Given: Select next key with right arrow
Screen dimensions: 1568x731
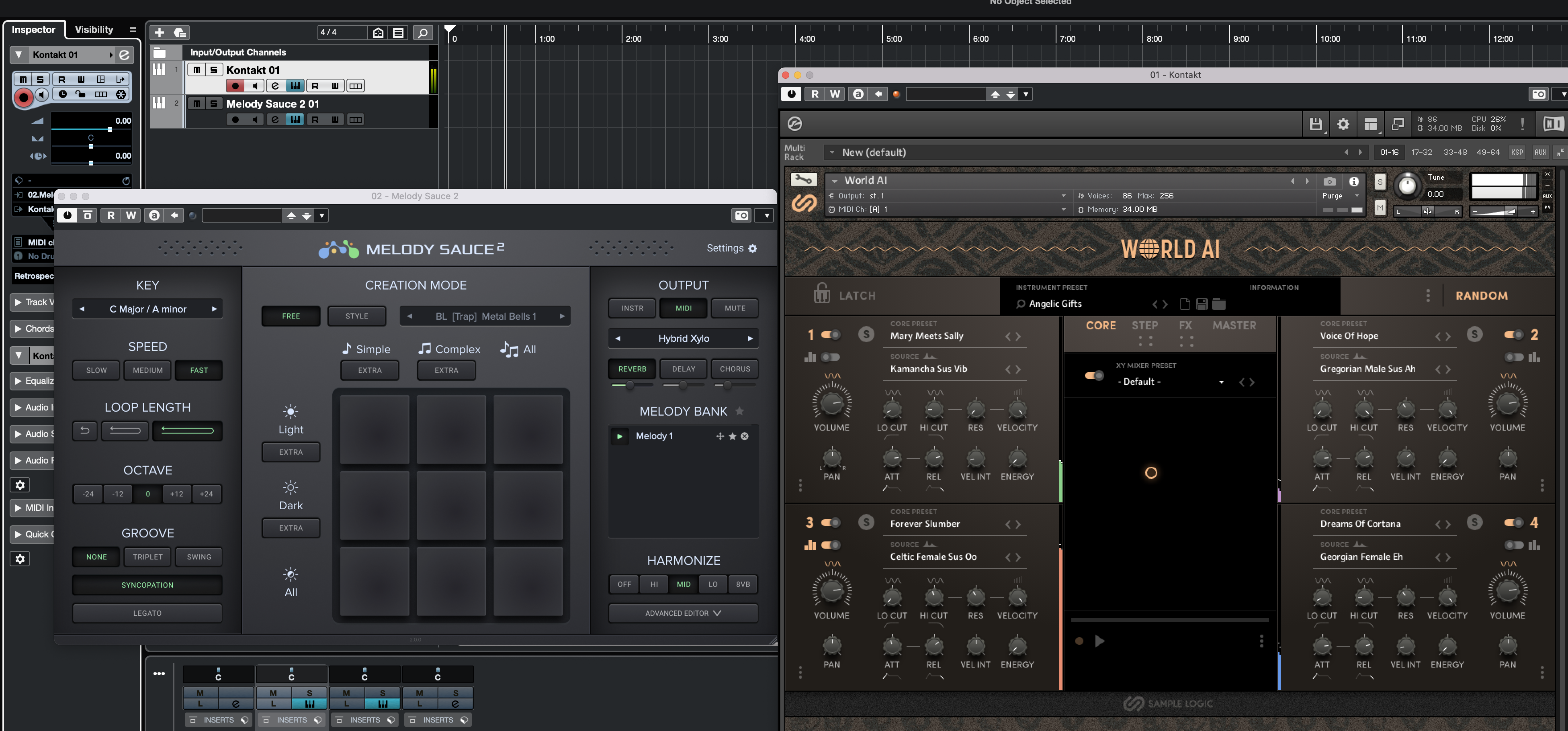Looking at the screenshot, I should (x=214, y=309).
